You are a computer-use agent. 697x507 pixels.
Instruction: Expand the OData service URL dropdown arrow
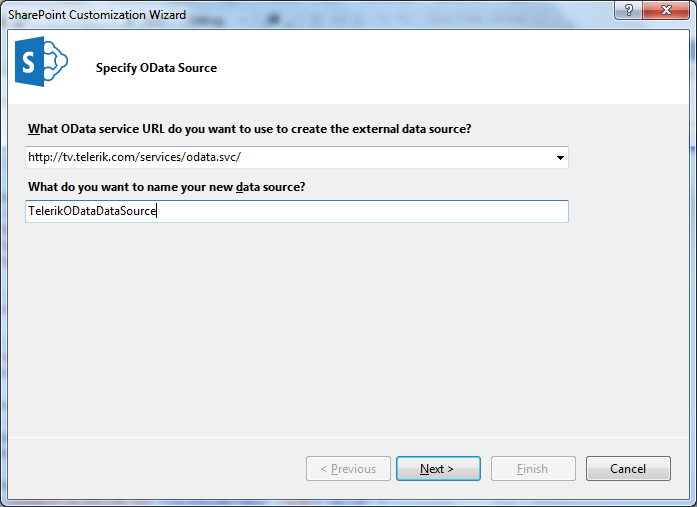560,158
